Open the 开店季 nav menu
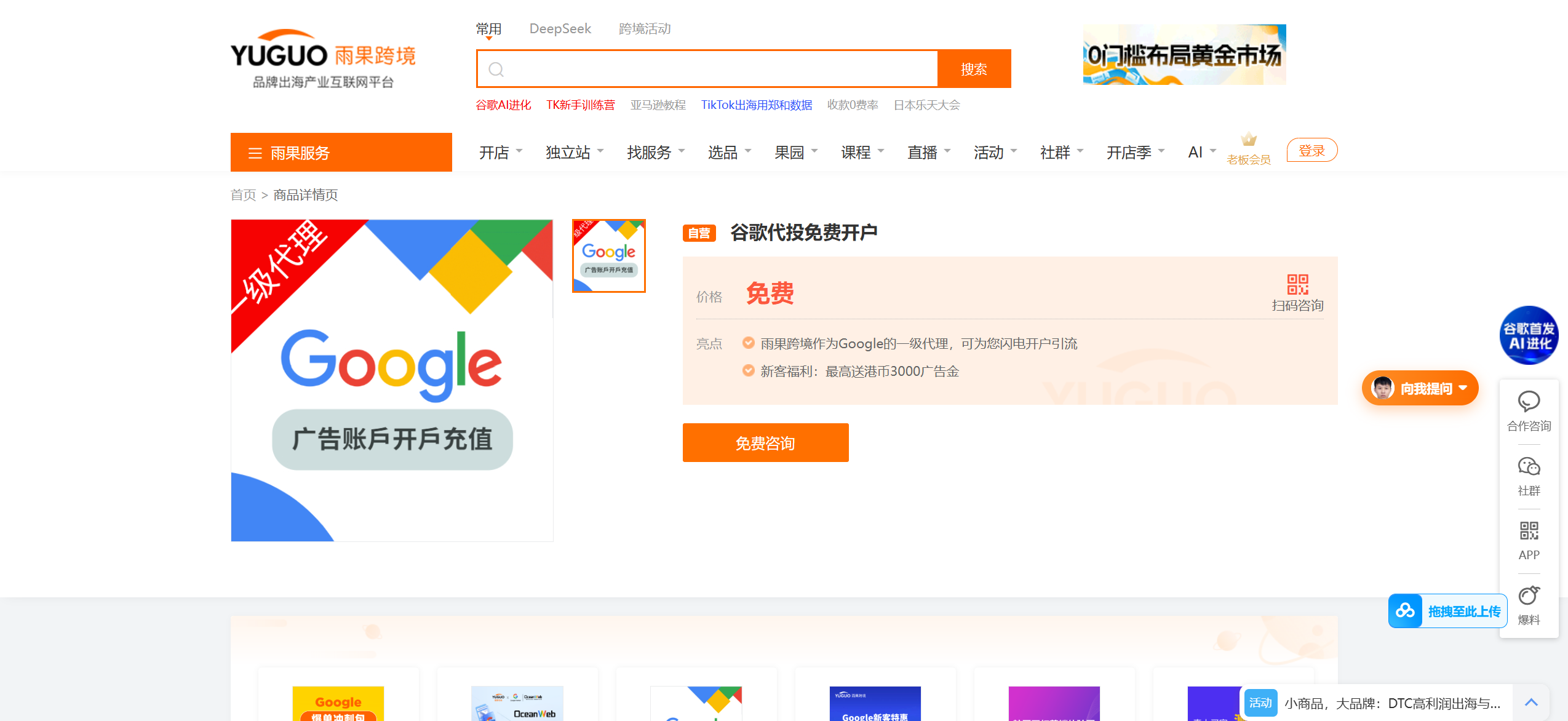 click(1136, 152)
